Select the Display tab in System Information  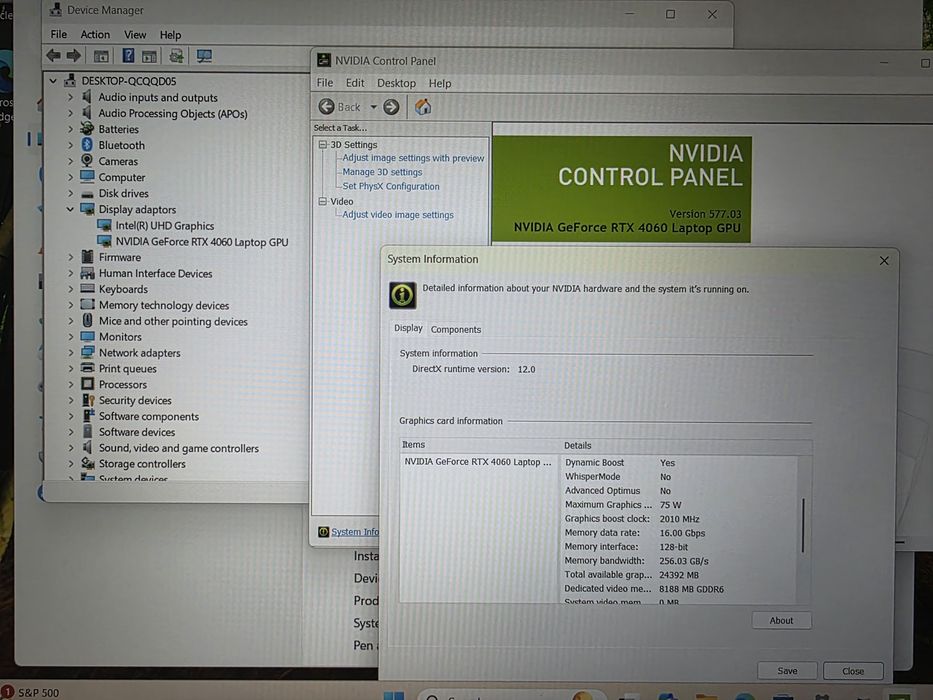(408, 328)
